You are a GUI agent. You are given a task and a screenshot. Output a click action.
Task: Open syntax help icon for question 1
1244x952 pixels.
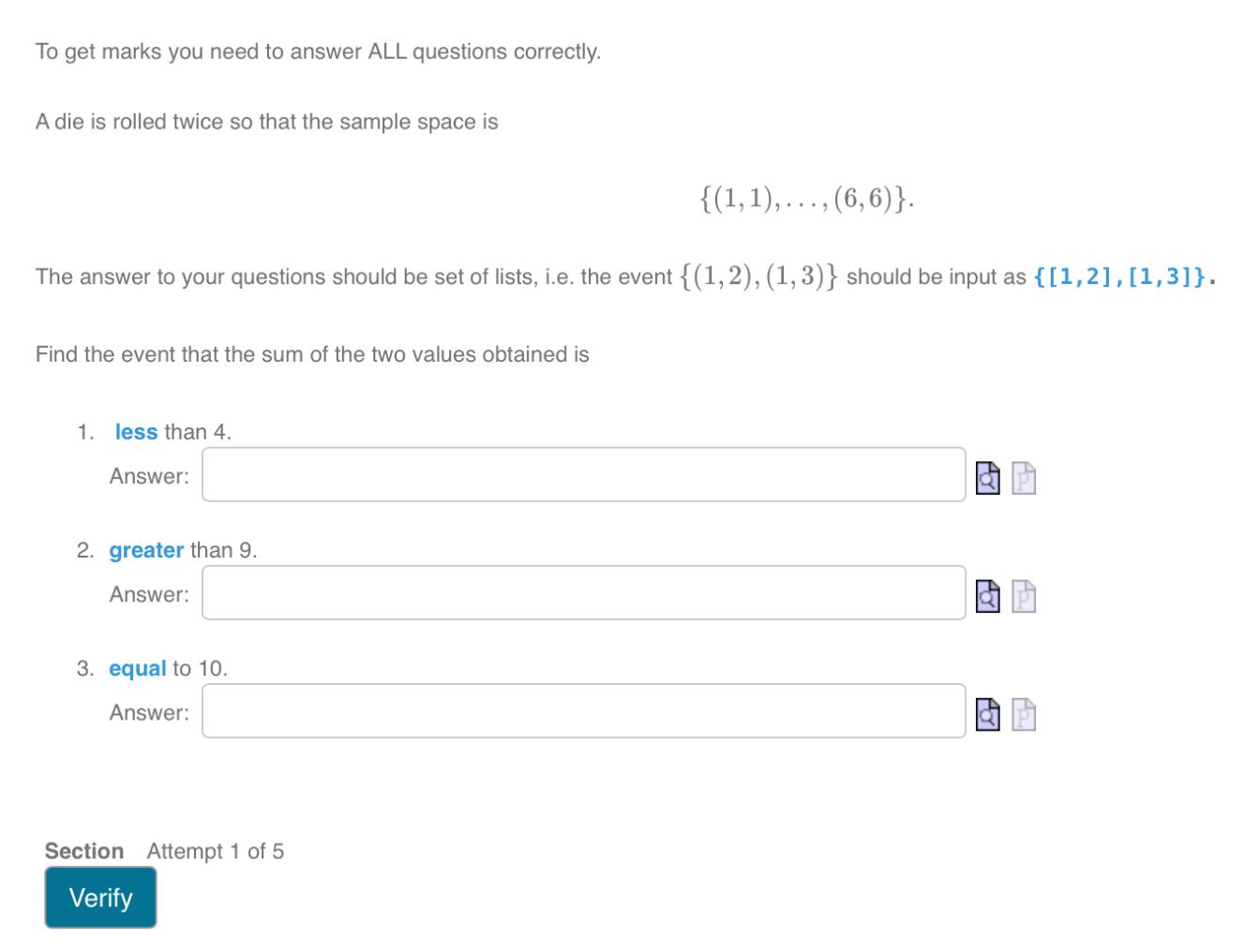coord(1024,476)
